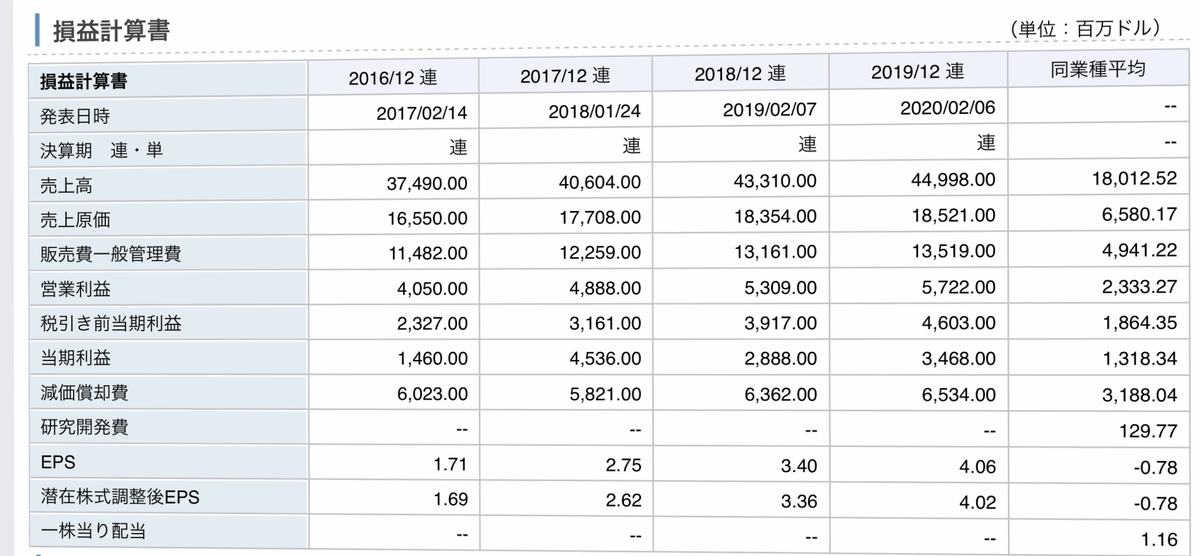Click SG&A value 11,482.00
The width and height of the screenshot is (1200, 556).
tap(427, 254)
